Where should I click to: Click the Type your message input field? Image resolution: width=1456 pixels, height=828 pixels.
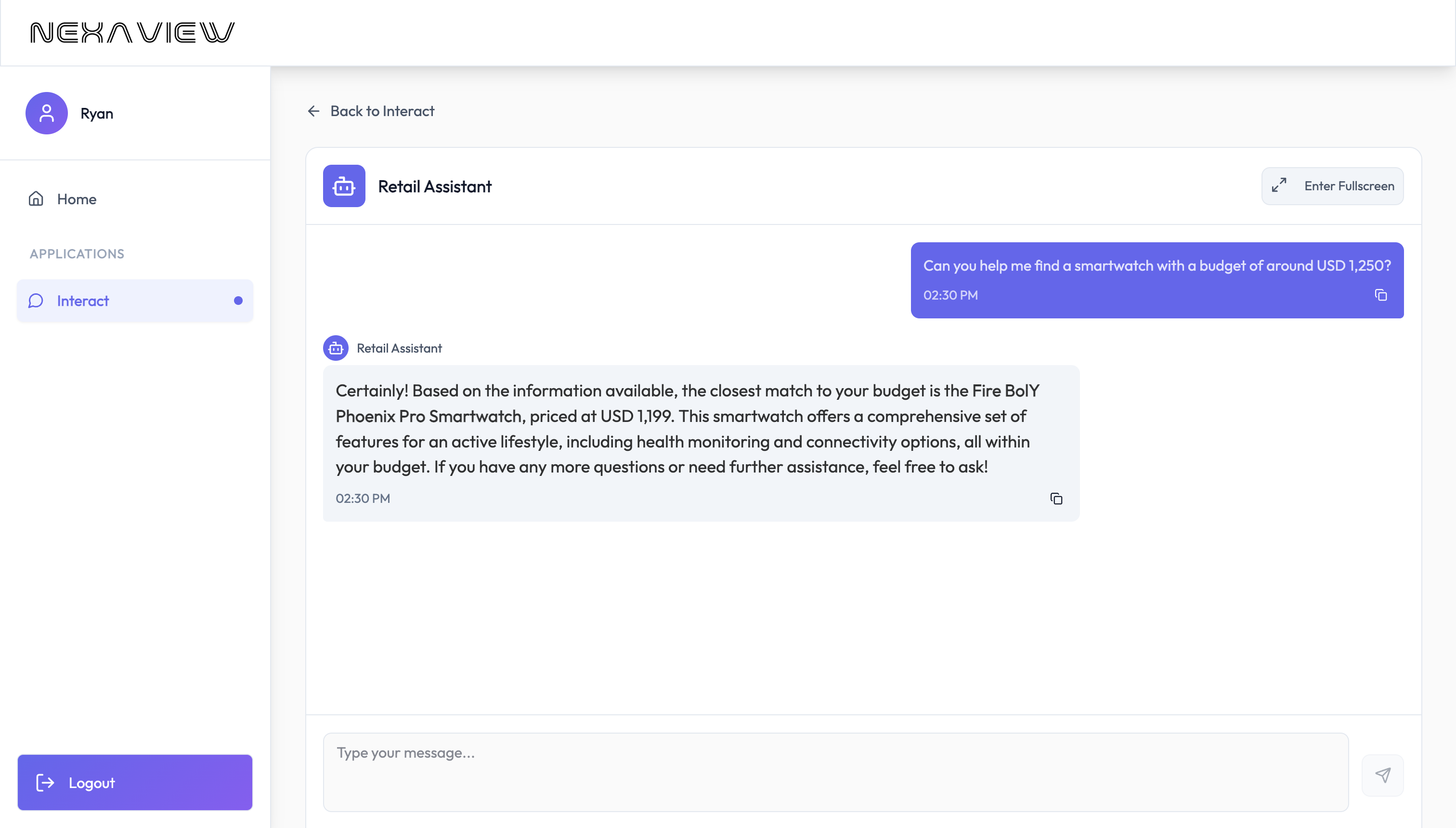pos(835,772)
